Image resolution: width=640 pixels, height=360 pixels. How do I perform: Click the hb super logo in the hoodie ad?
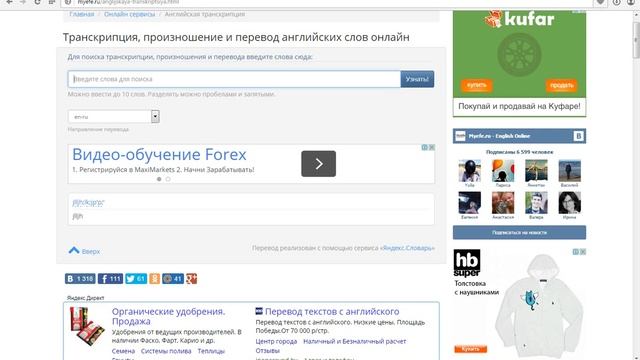pos(467,263)
